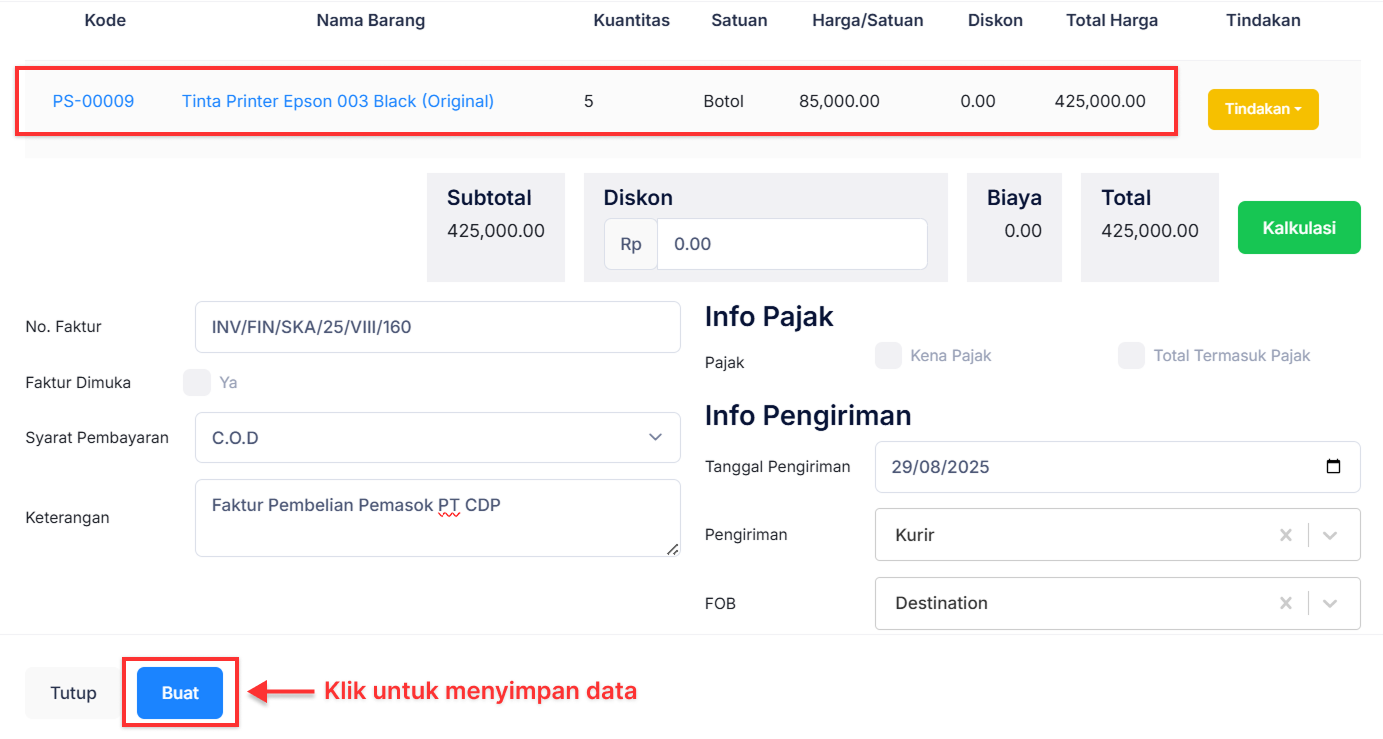
Task: Click Buat to save the invoice
Action: point(180,692)
